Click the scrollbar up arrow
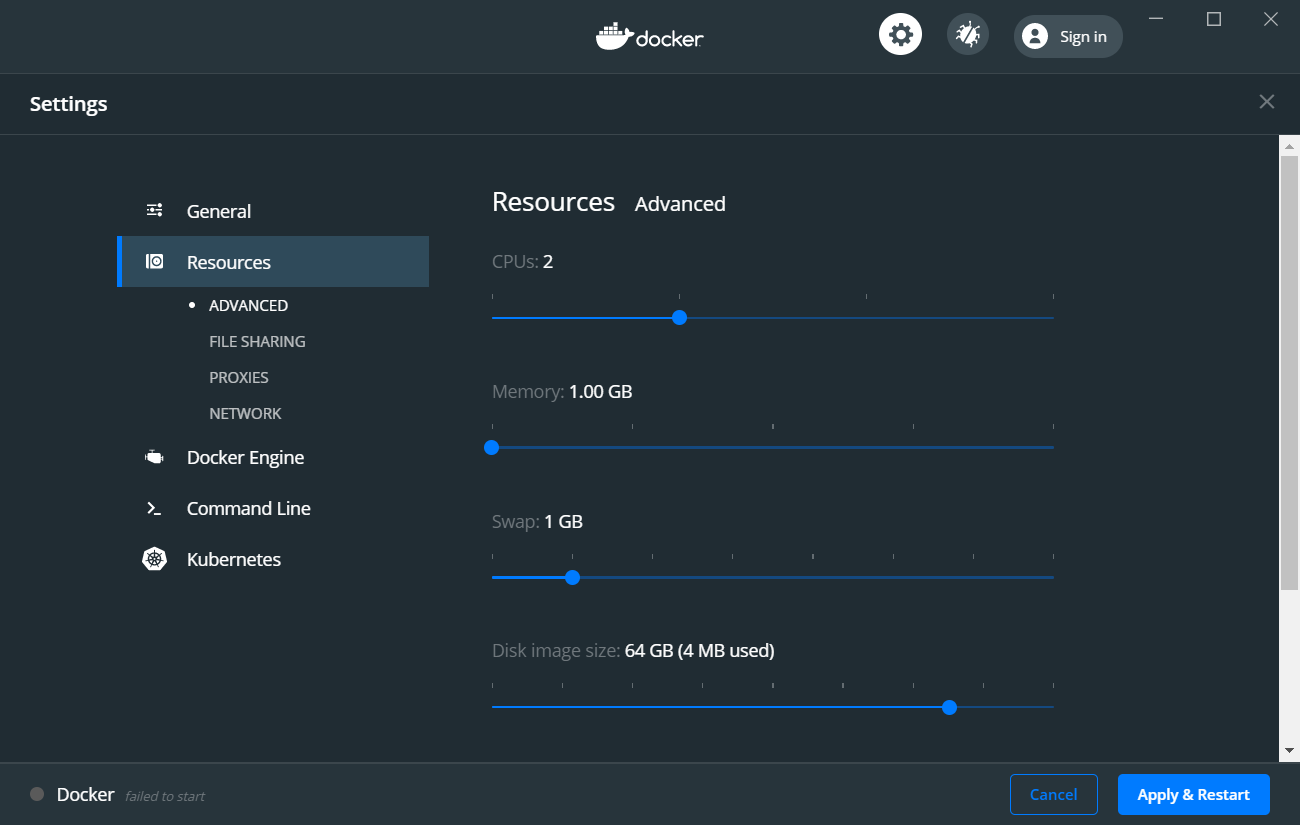 [x=1289, y=146]
